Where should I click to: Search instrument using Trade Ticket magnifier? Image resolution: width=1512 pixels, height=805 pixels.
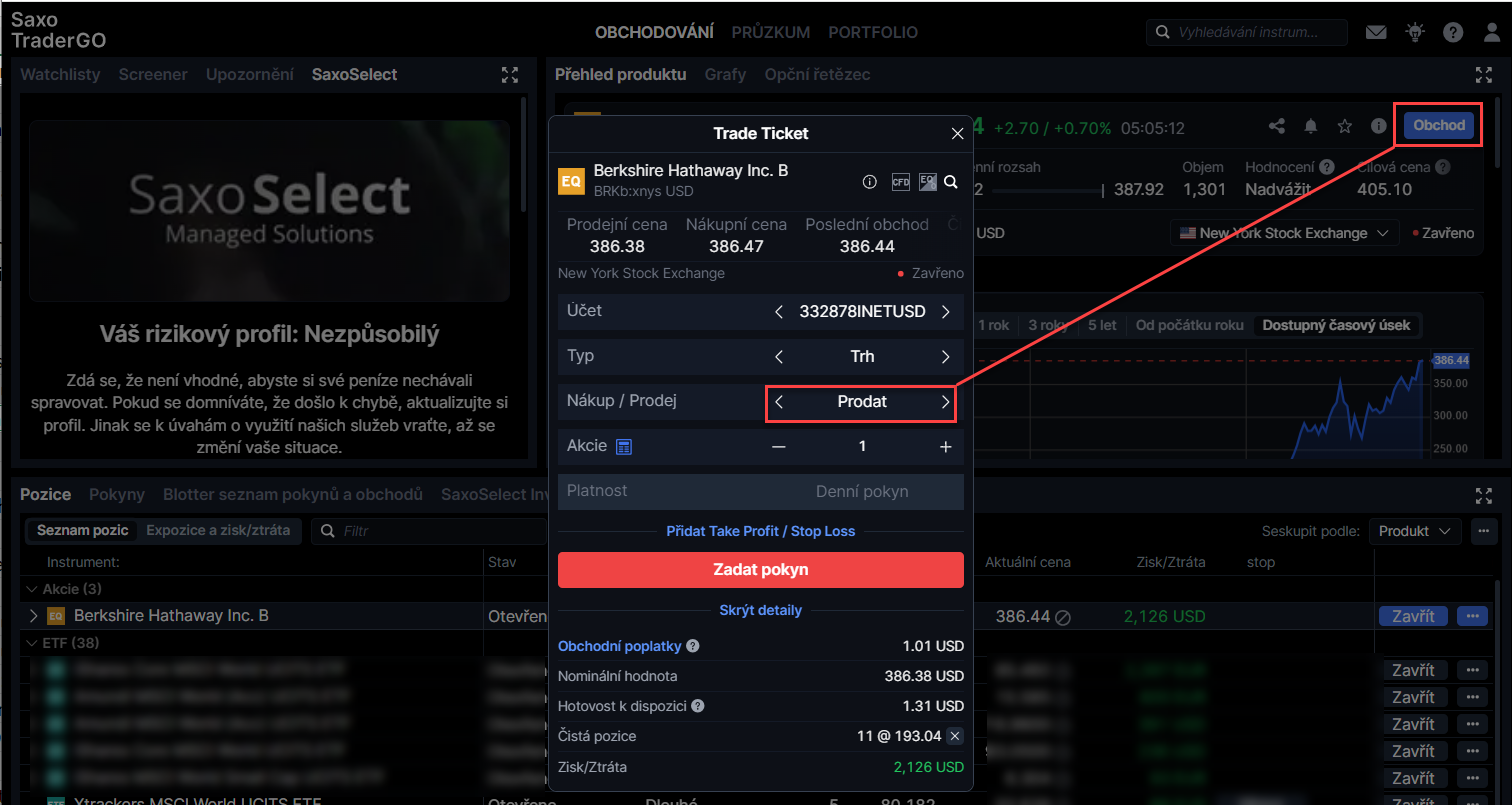[951, 182]
